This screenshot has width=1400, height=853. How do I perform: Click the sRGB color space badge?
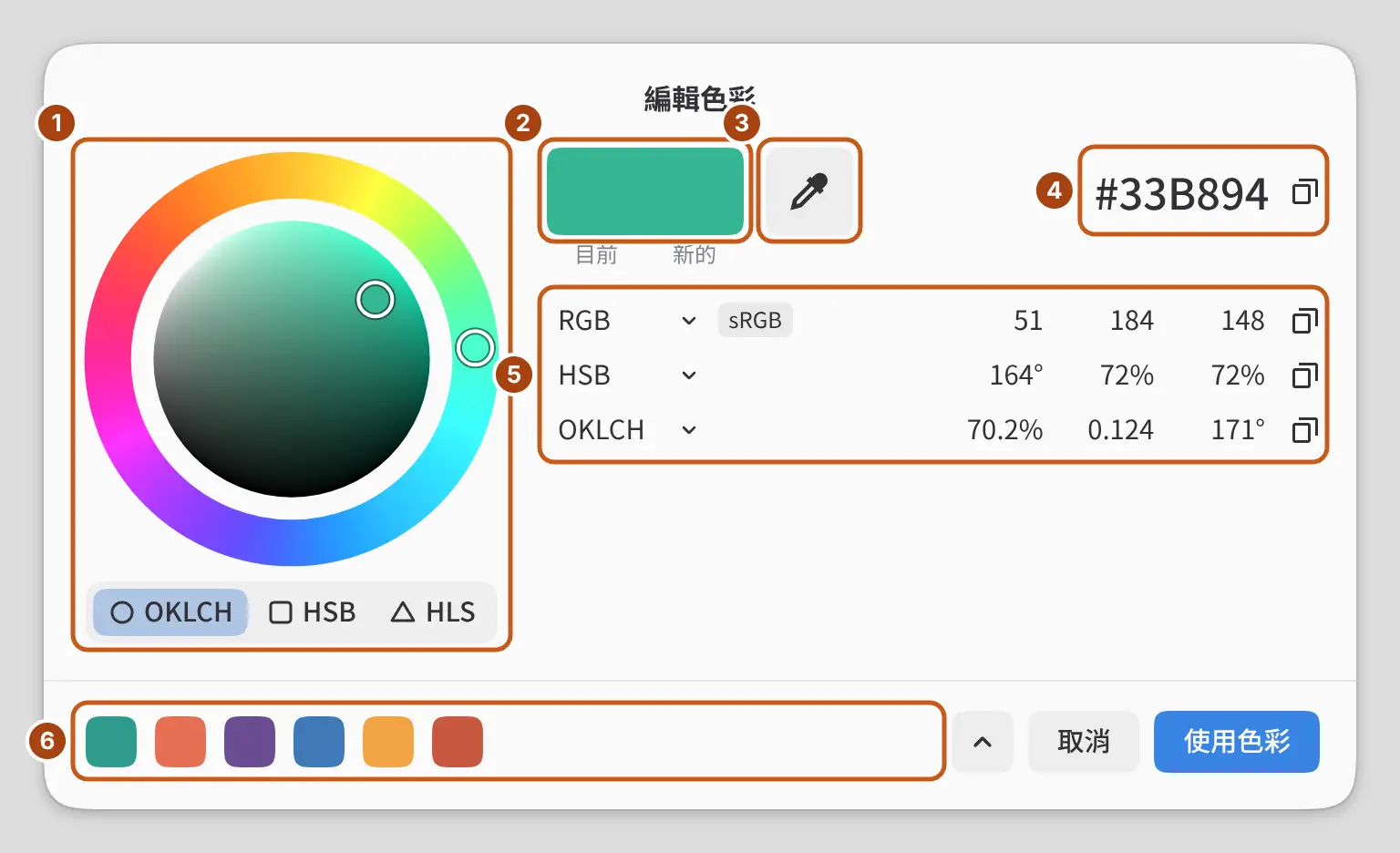coord(755,321)
